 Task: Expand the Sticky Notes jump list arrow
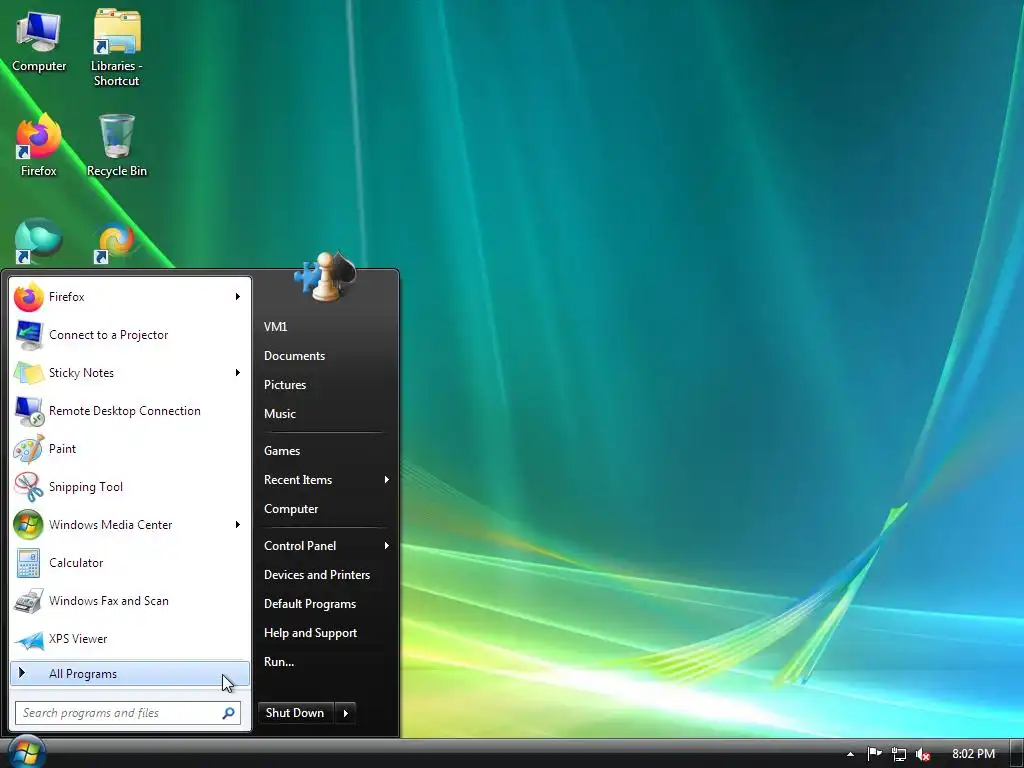pyautogui.click(x=238, y=372)
